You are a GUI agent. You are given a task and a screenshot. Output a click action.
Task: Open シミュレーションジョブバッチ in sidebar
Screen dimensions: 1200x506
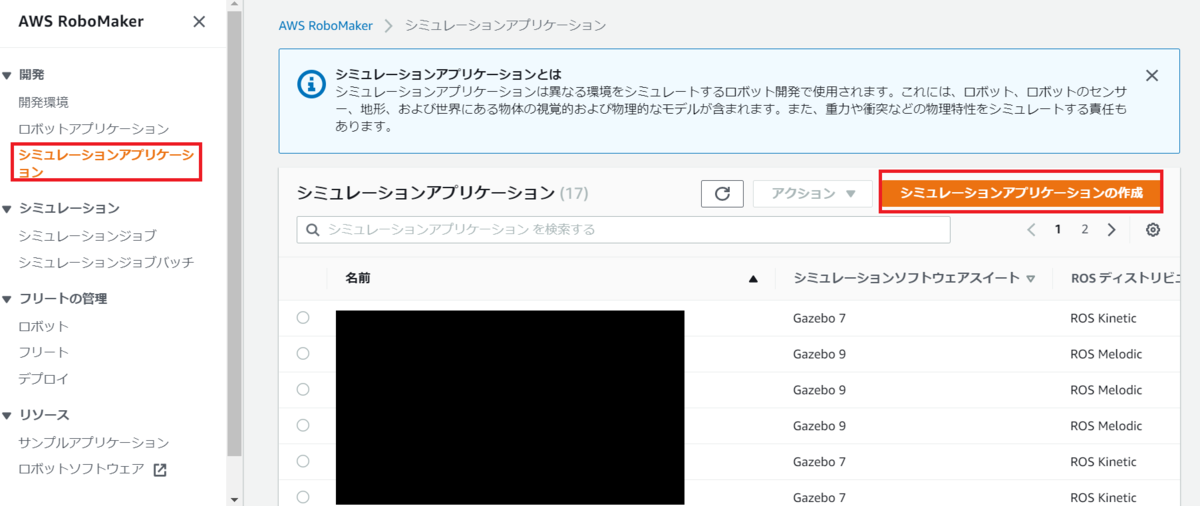106,262
